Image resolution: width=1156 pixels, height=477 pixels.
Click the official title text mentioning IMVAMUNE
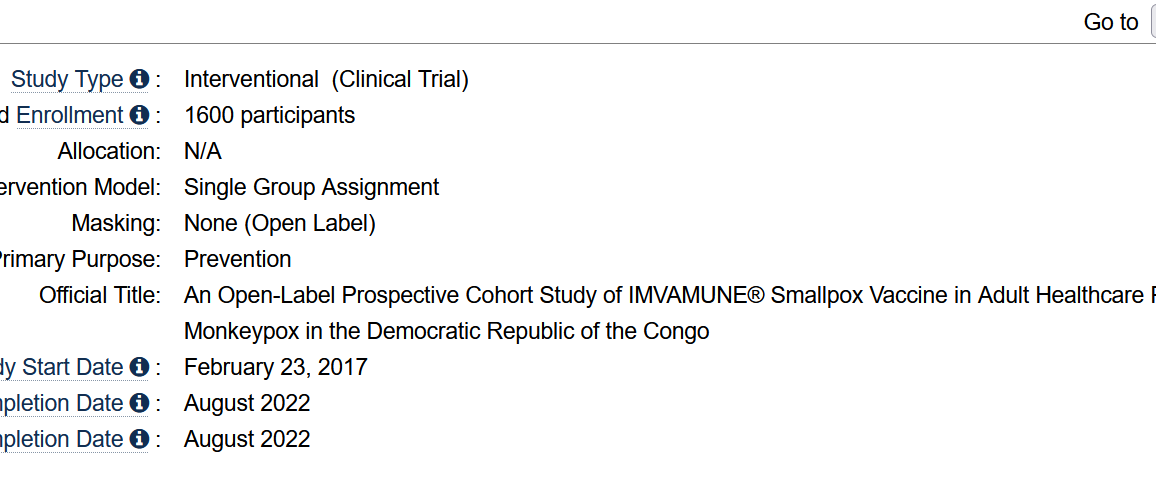point(669,313)
